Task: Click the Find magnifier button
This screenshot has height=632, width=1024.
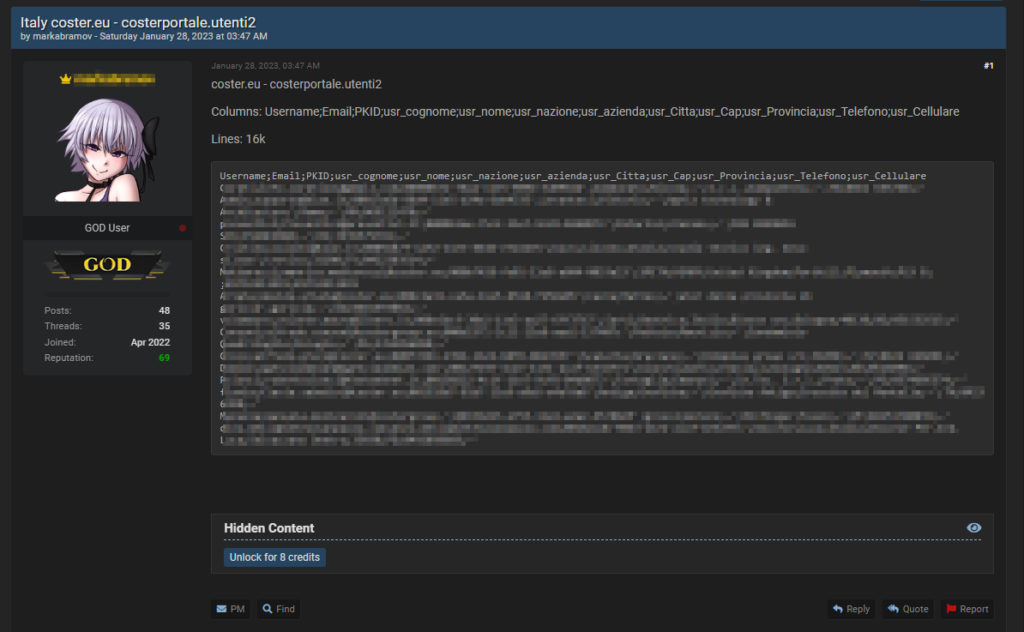Action: 278,609
